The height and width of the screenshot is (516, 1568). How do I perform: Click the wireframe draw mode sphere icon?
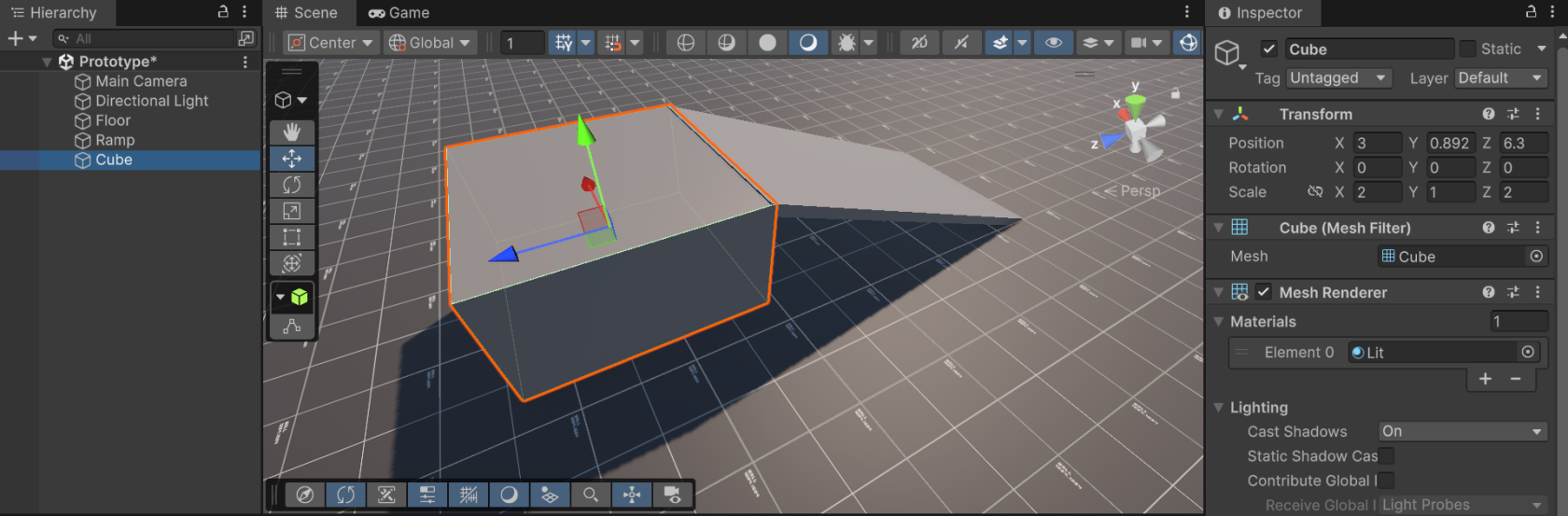pyautogui.click(x=686, y=43)
